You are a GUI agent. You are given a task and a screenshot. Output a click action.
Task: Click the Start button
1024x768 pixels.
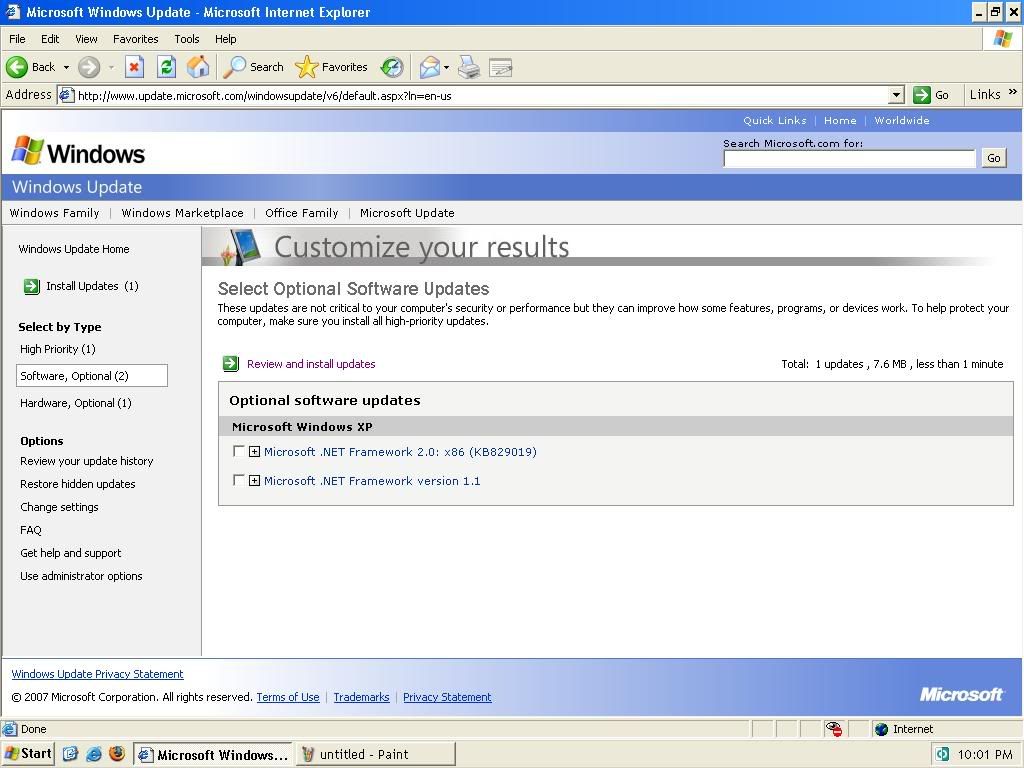tap(27, 754)
